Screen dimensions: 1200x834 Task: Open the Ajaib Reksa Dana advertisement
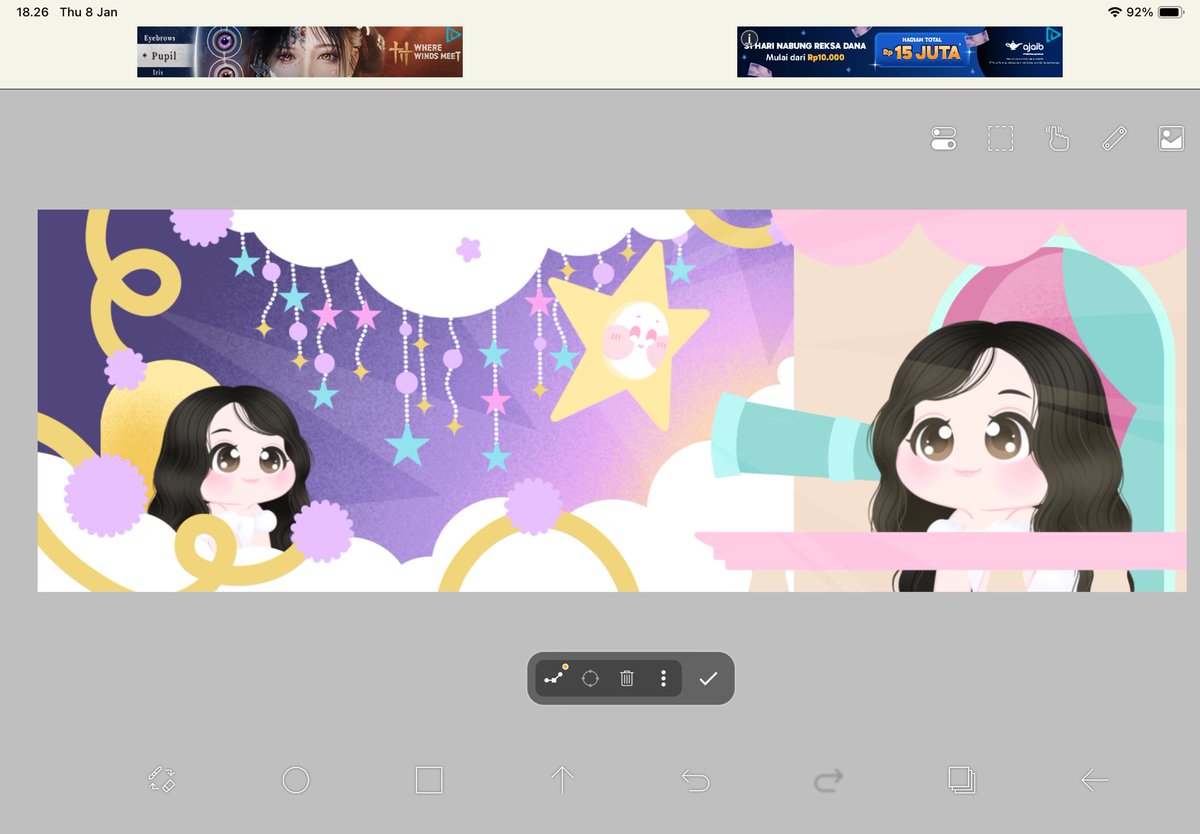898,51
